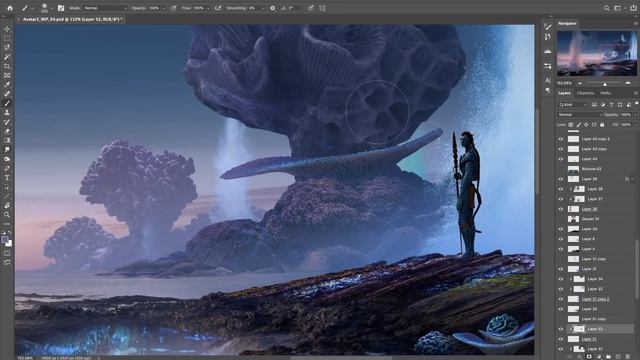Filter layers by pixel layers icon

[x=594, y=105]
